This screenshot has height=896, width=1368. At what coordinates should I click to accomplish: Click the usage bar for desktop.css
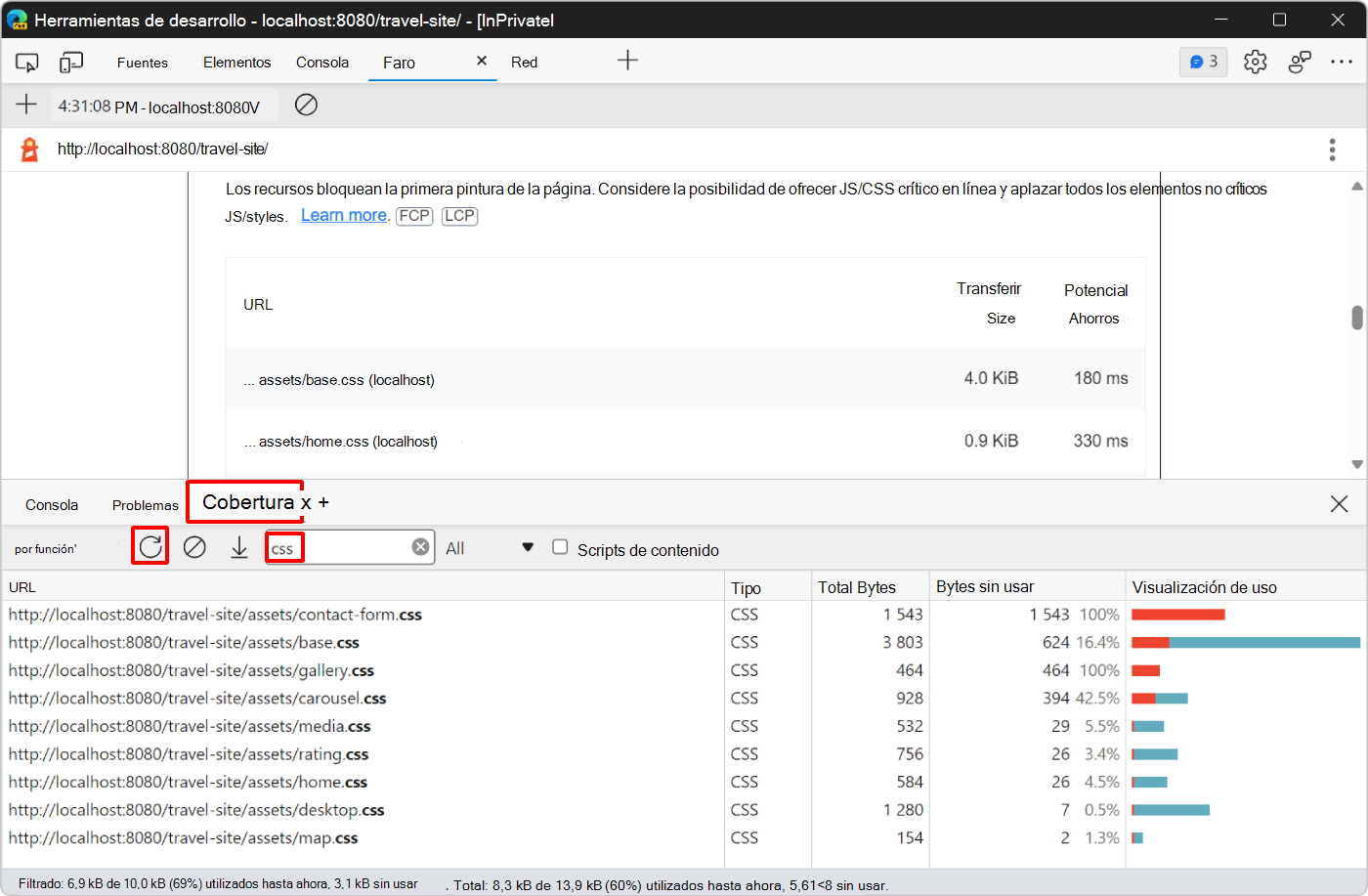1171,810
